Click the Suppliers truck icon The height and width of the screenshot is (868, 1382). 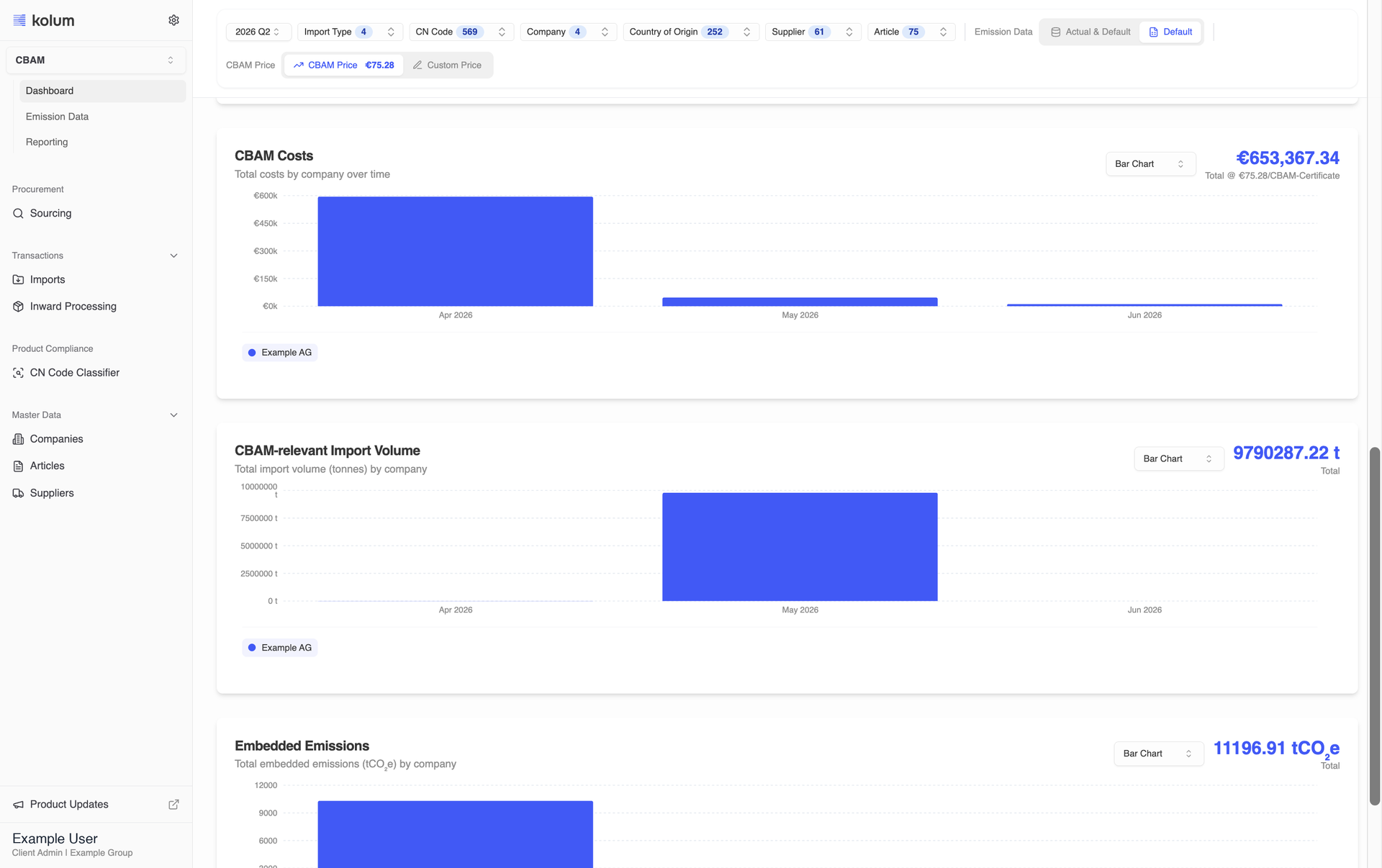pos(18,493)
